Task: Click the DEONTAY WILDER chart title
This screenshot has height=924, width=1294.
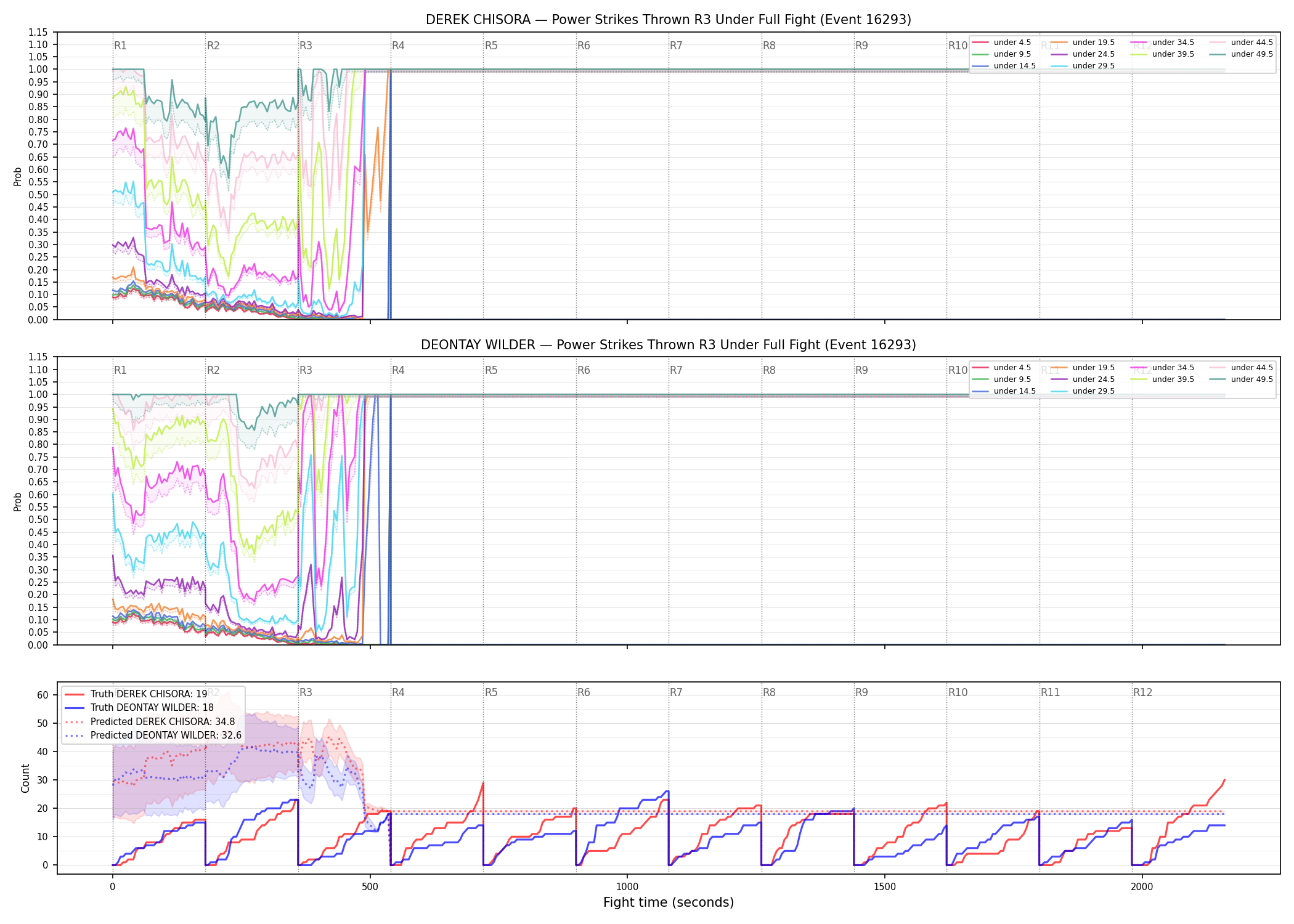Action: coord(669,345)
